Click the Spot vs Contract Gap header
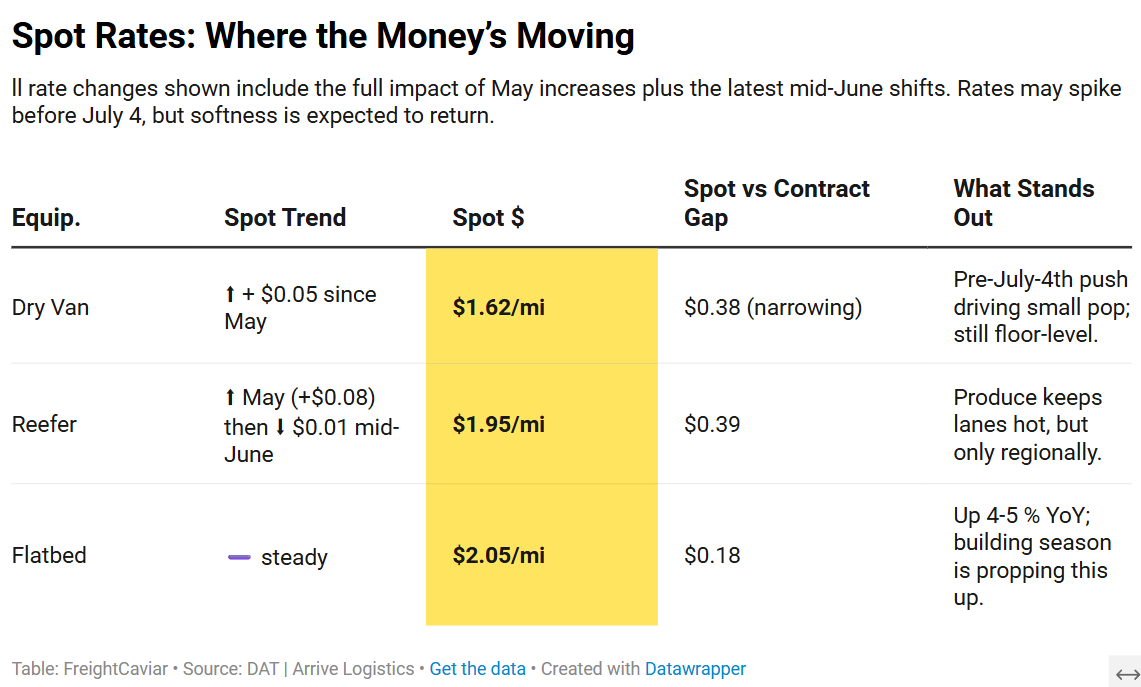Image resolution: width=1141 pixels, height=687 pixels. click(x=776, y=203)
